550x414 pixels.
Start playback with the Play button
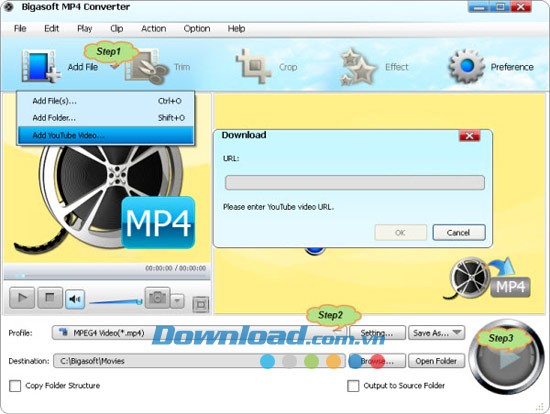pos(22,298)
